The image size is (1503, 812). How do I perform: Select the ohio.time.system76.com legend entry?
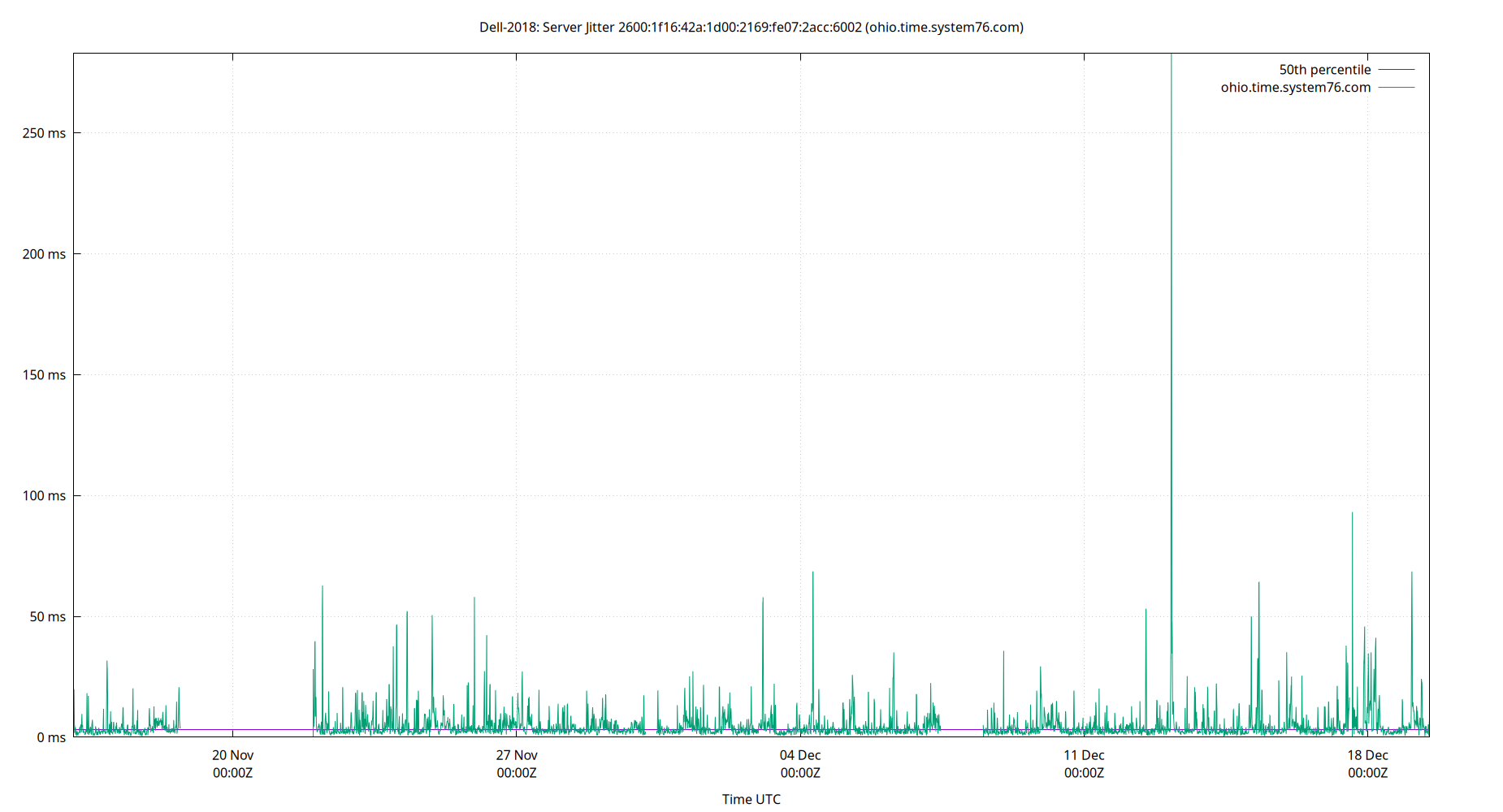1295,87
